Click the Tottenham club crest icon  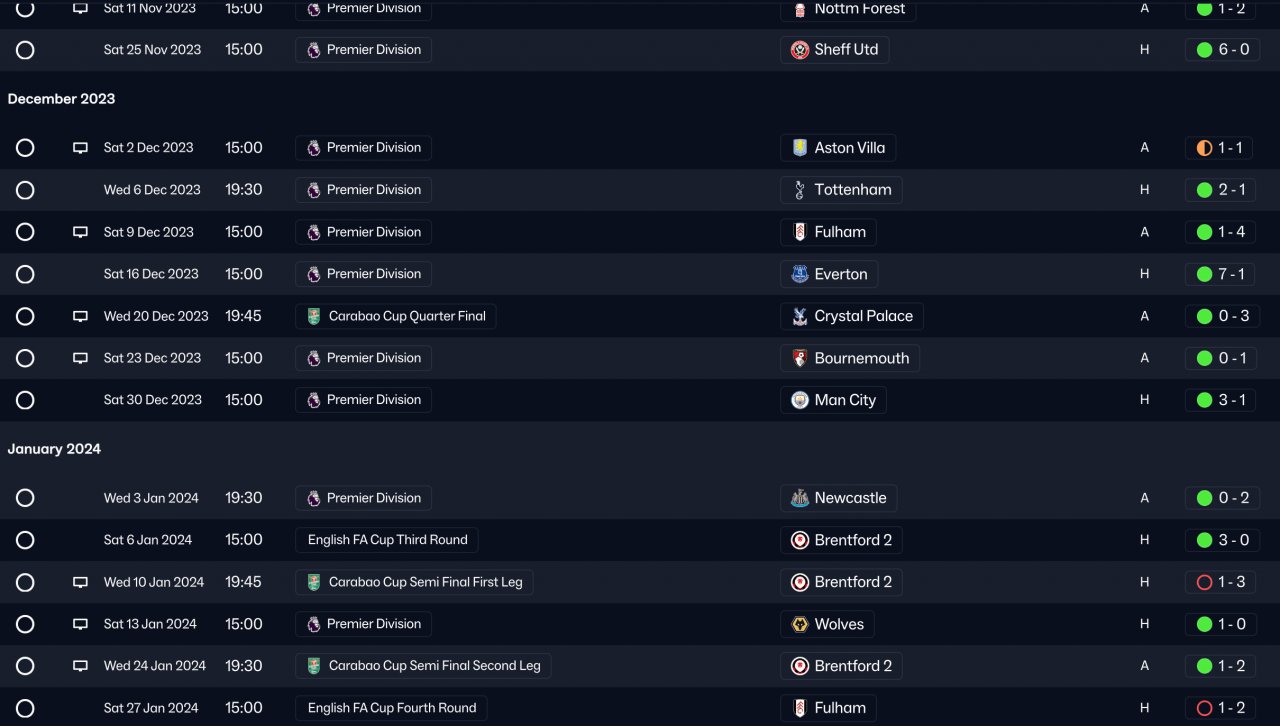799,190
